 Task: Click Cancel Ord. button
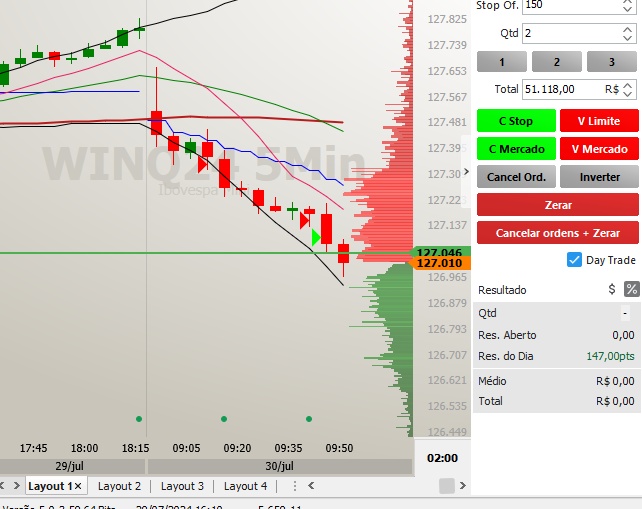516,177
